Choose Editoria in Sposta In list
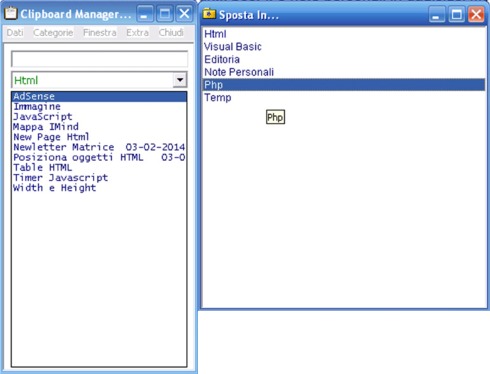 point(344,59)
